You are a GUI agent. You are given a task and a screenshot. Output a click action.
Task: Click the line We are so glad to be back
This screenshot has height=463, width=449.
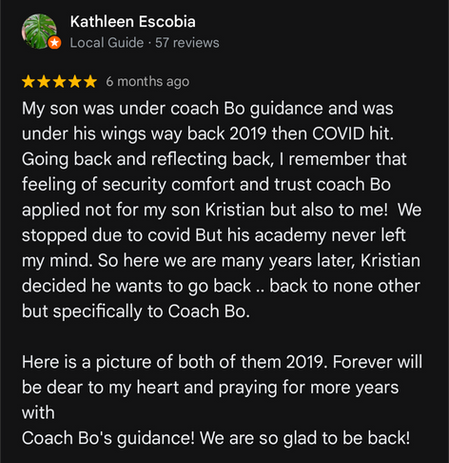tap(305, 438)
